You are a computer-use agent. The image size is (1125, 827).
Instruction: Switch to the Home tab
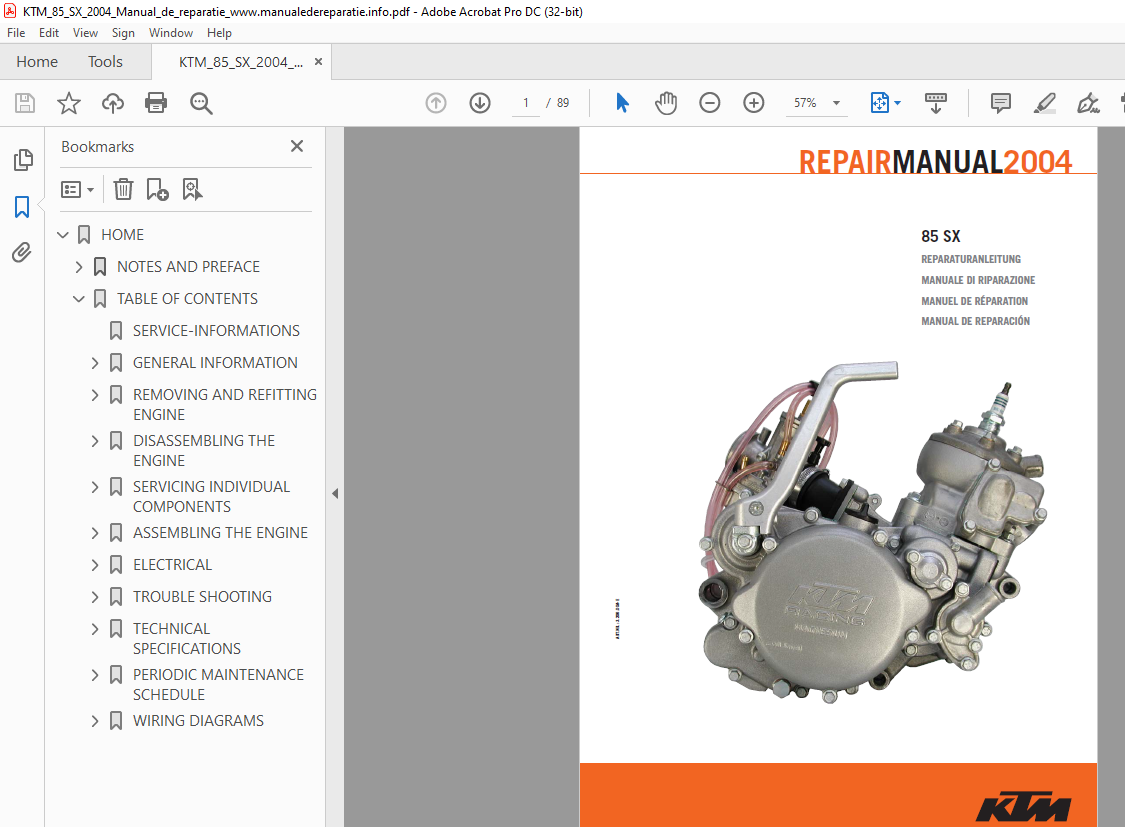[x=37, y=62]
